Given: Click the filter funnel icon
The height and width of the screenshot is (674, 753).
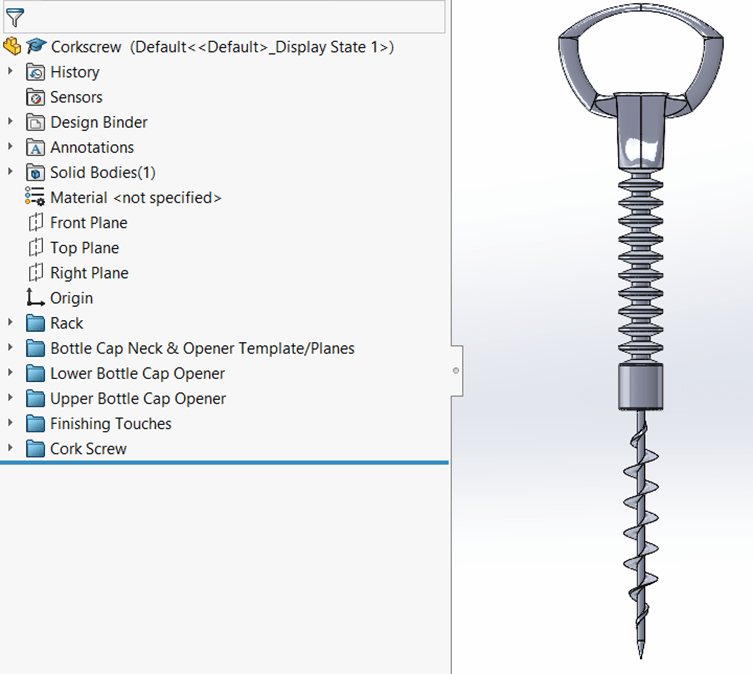Looking at the screenshot, I should [14, 17].
